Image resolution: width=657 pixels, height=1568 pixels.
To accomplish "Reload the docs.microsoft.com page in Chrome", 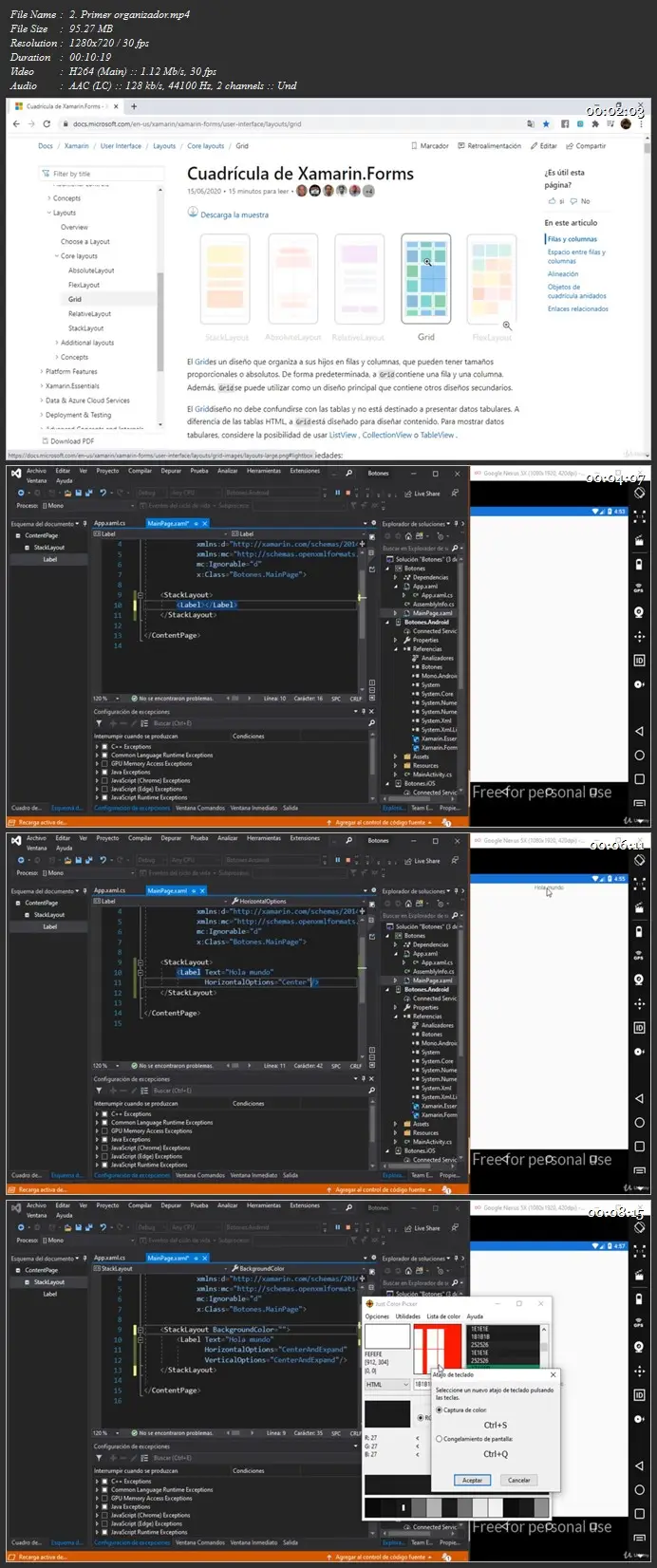I will (48, 124).
